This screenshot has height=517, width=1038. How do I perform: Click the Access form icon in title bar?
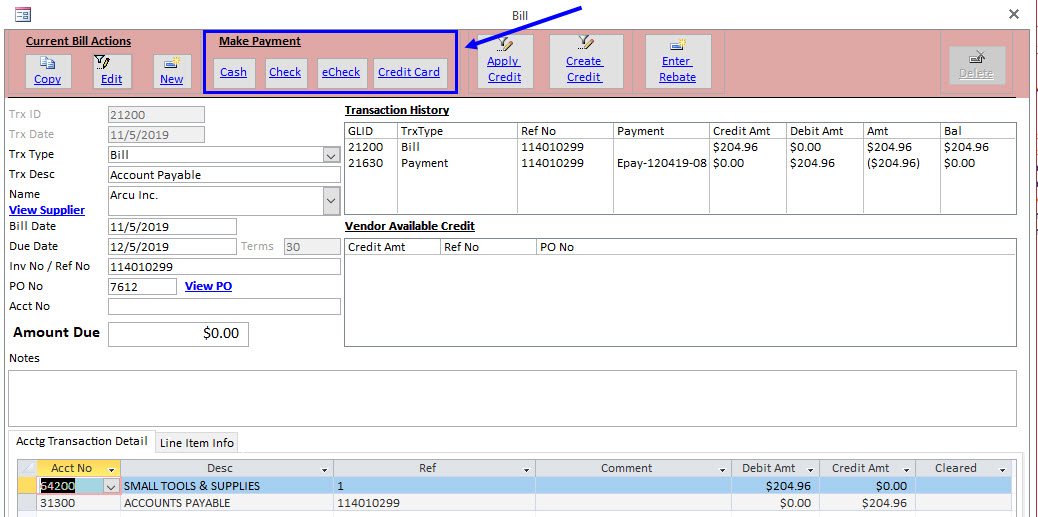pos(23,14)
